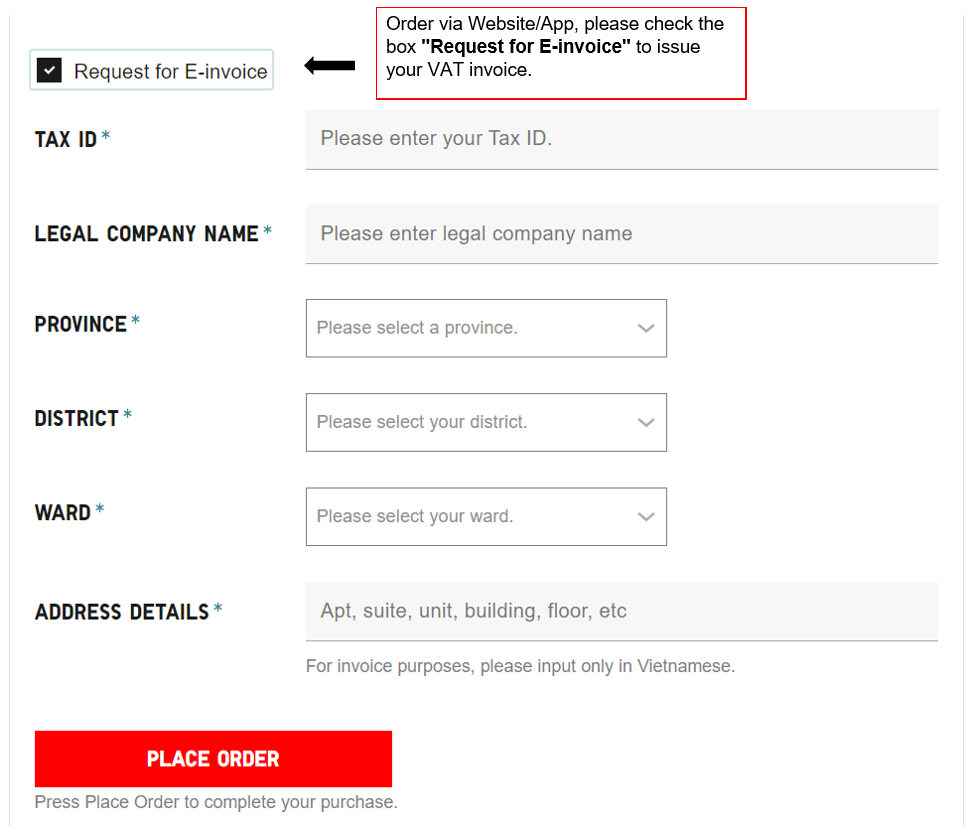Click the WARD field label
Viewport: 975px width, 836px height.
coord(63,512)
